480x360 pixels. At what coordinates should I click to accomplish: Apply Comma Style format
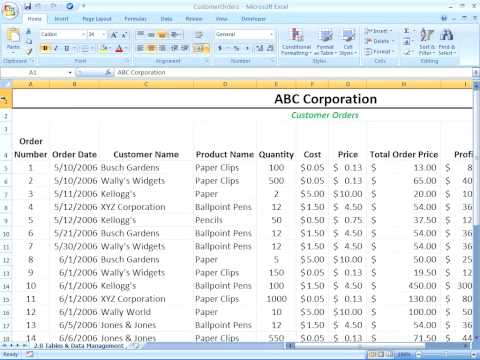(x=247, y=48)
